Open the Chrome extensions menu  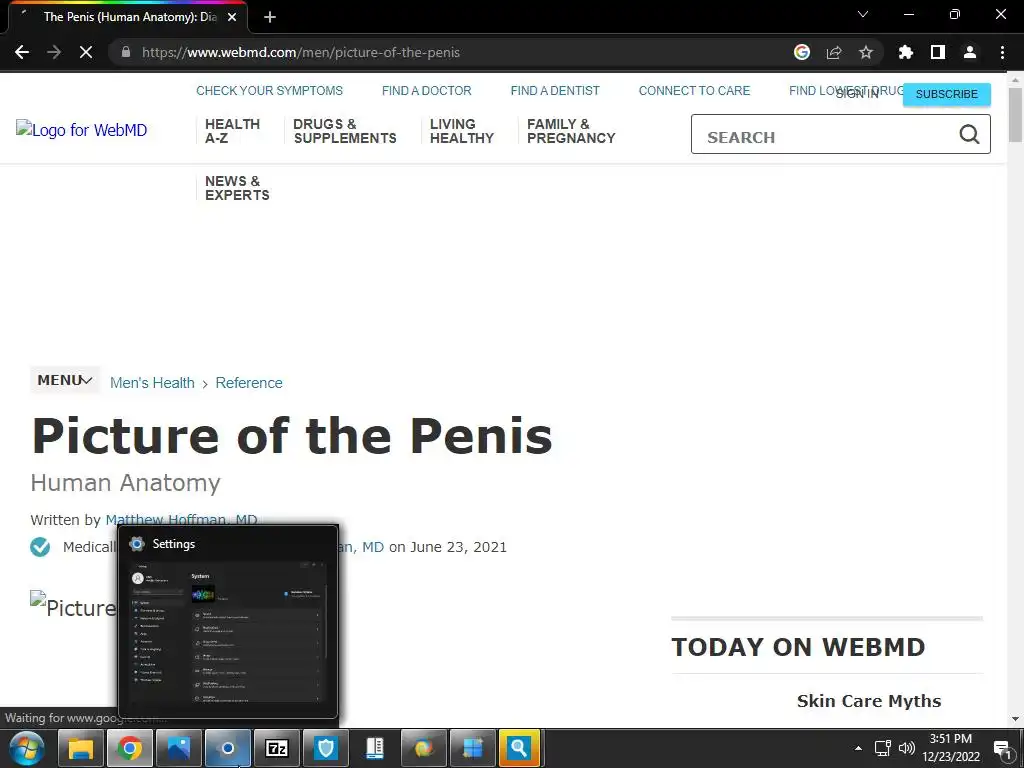click(x=906, y=52)
